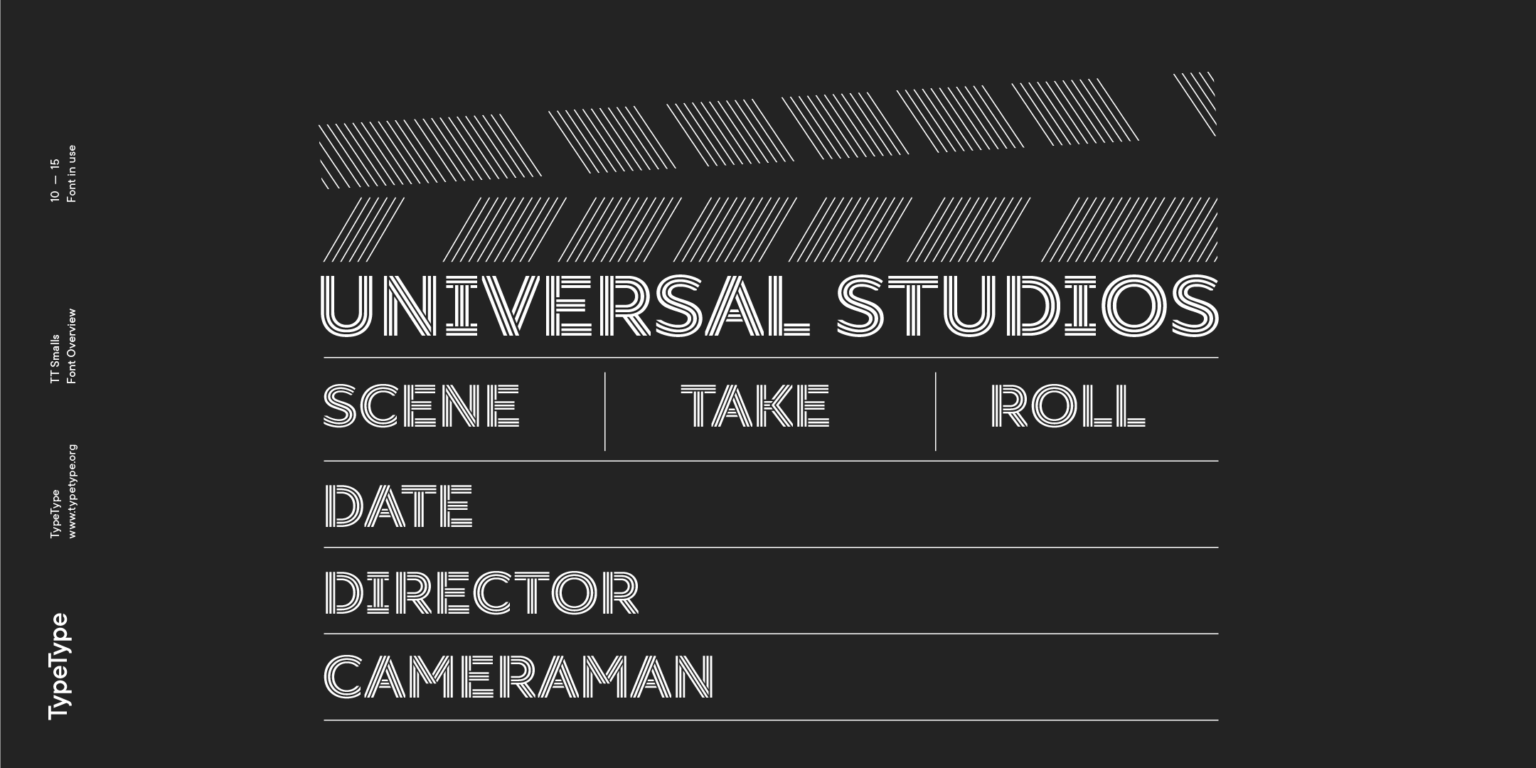Click the large TypeType logo
The height and width of the screenshot is (768, 1536).
(59, 666)
